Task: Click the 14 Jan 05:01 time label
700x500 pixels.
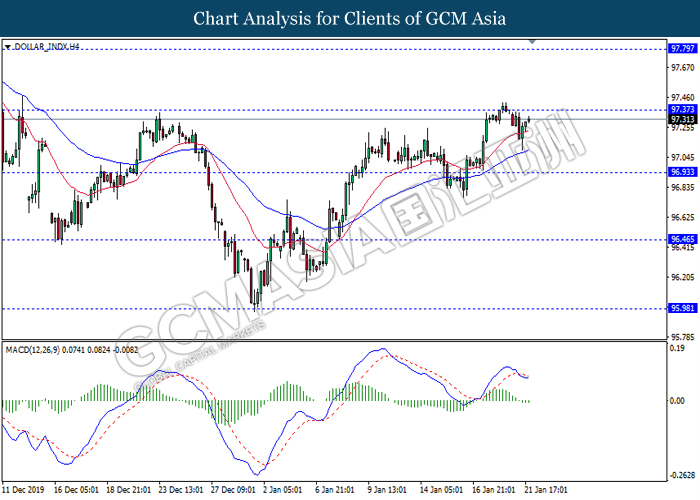Action: [x=442, y=490]
